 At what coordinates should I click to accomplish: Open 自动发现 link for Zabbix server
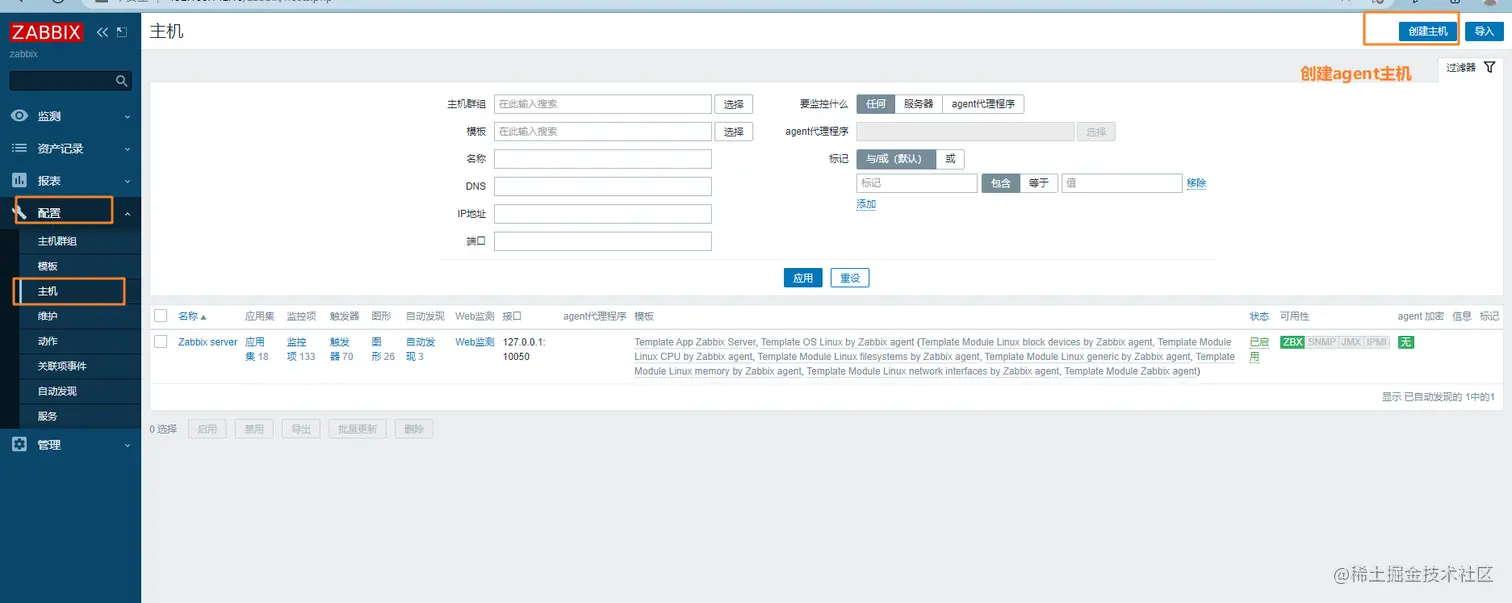[421, 349]
